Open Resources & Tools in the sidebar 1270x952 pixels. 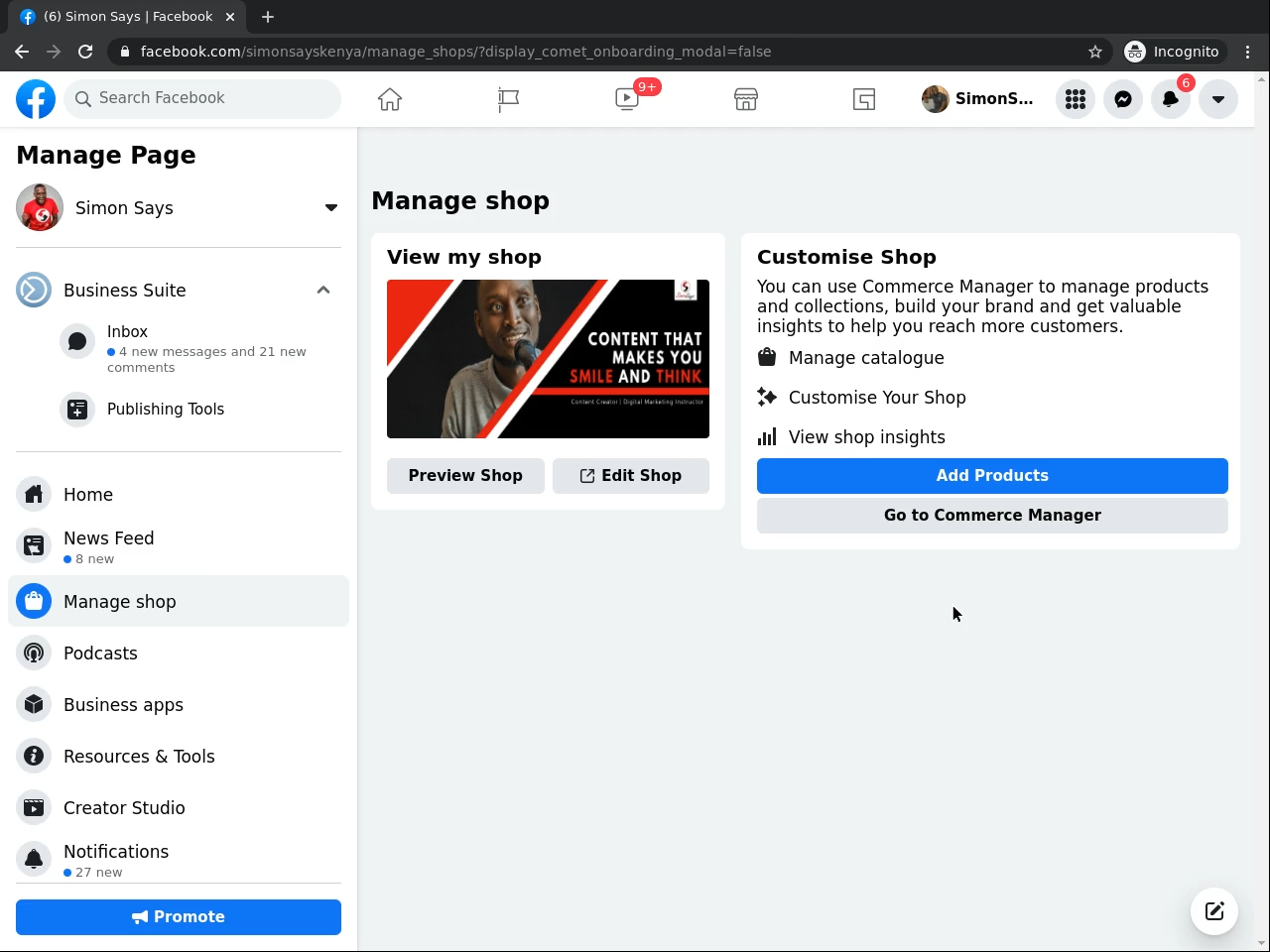[179, 756]
